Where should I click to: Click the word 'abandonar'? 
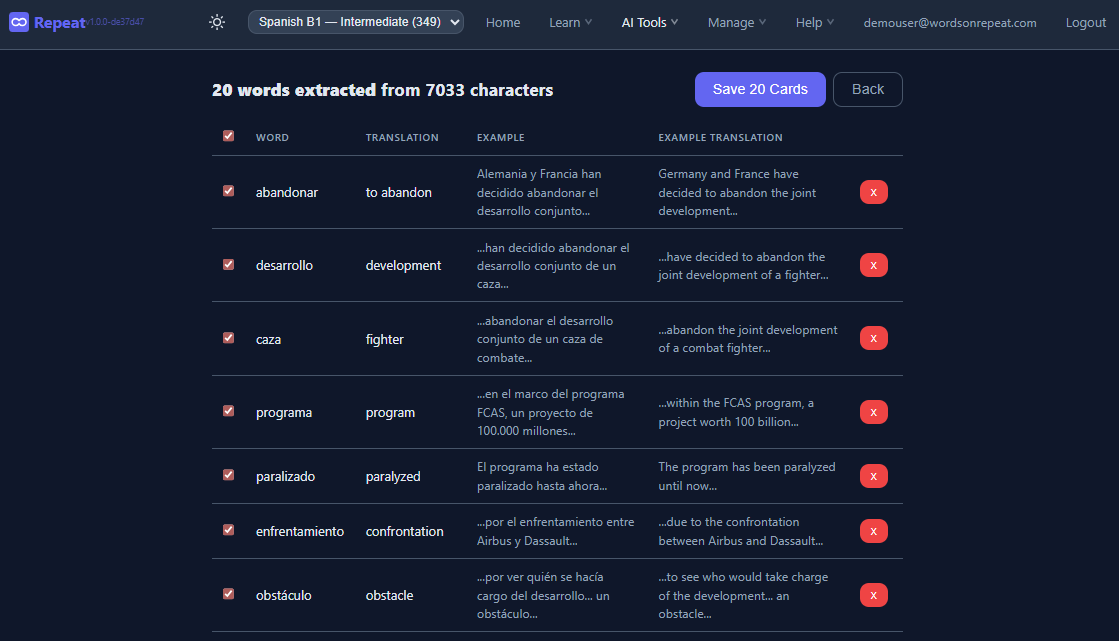[287, 192]
